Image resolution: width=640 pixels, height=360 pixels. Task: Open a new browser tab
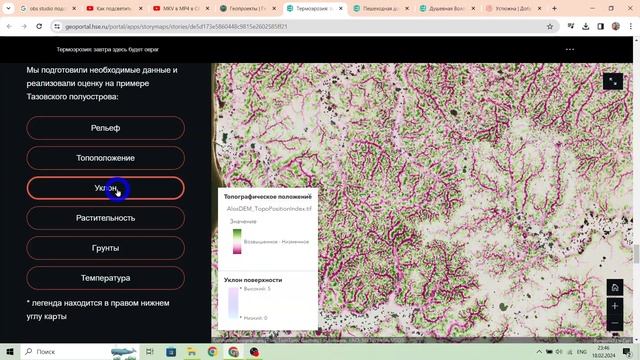[554, 8]
